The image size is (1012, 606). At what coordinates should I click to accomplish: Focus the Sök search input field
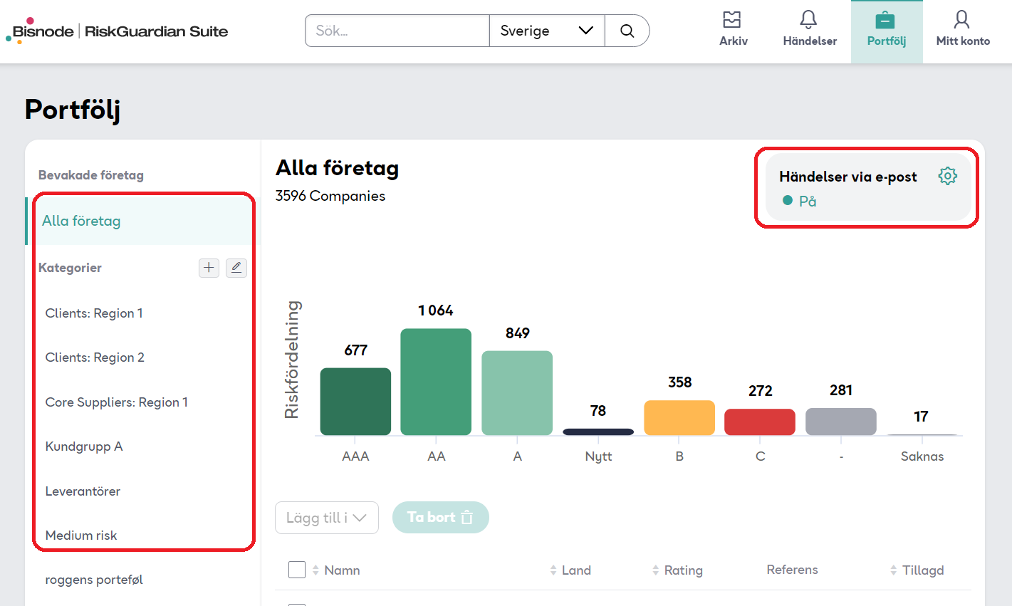coord(397,31)
